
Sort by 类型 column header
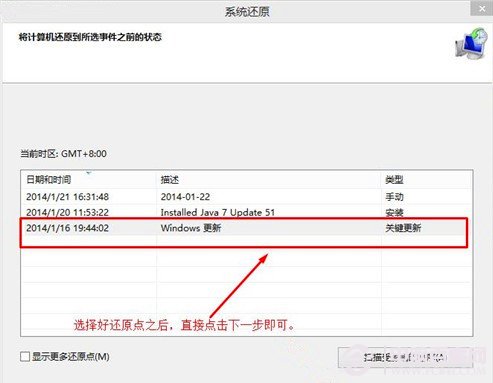tap(426, 180)
